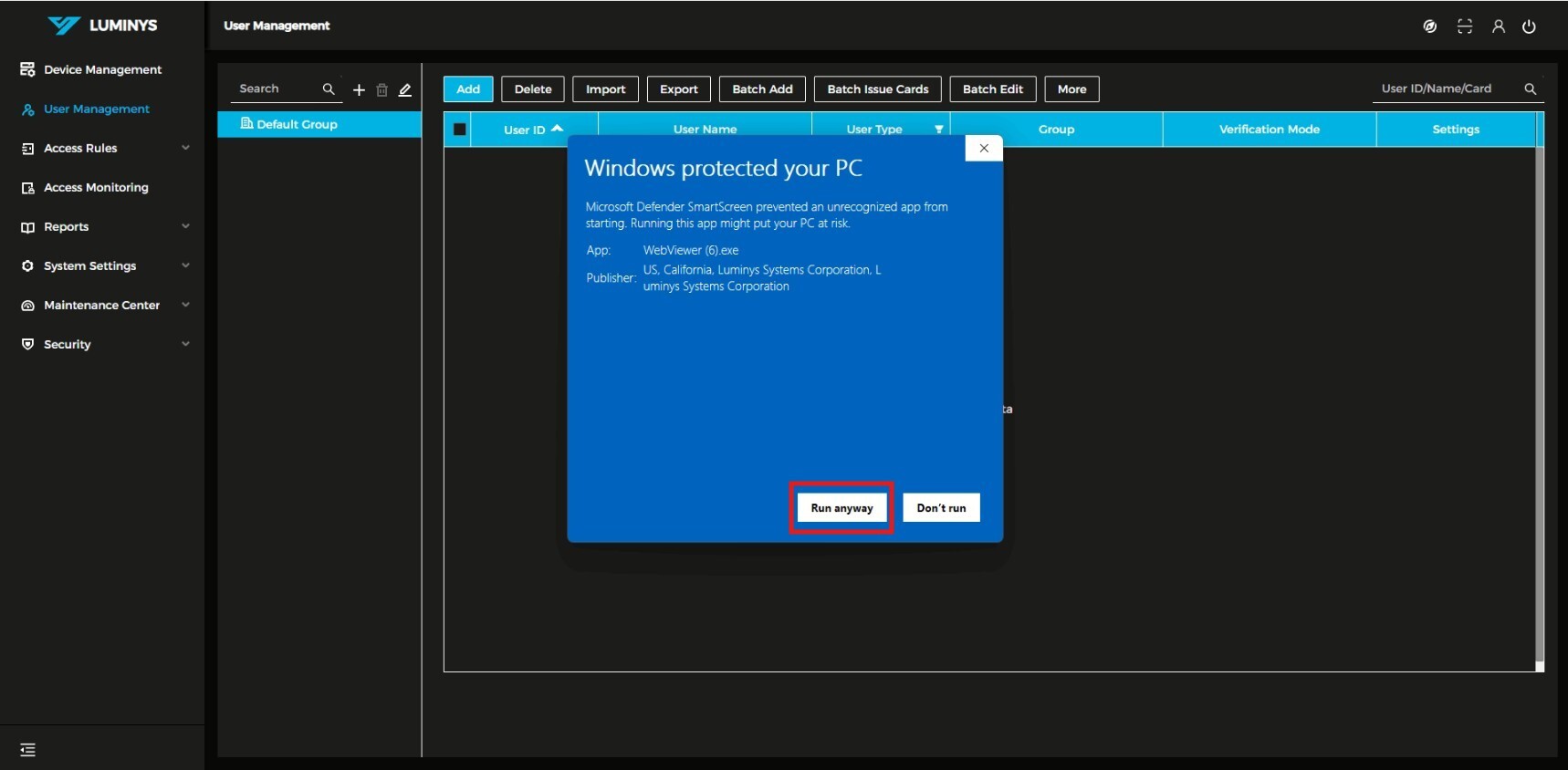The width and height of the screenshot is (1568, 770).
Task: Click the edit group pencil icon
Action: point(405,89)
